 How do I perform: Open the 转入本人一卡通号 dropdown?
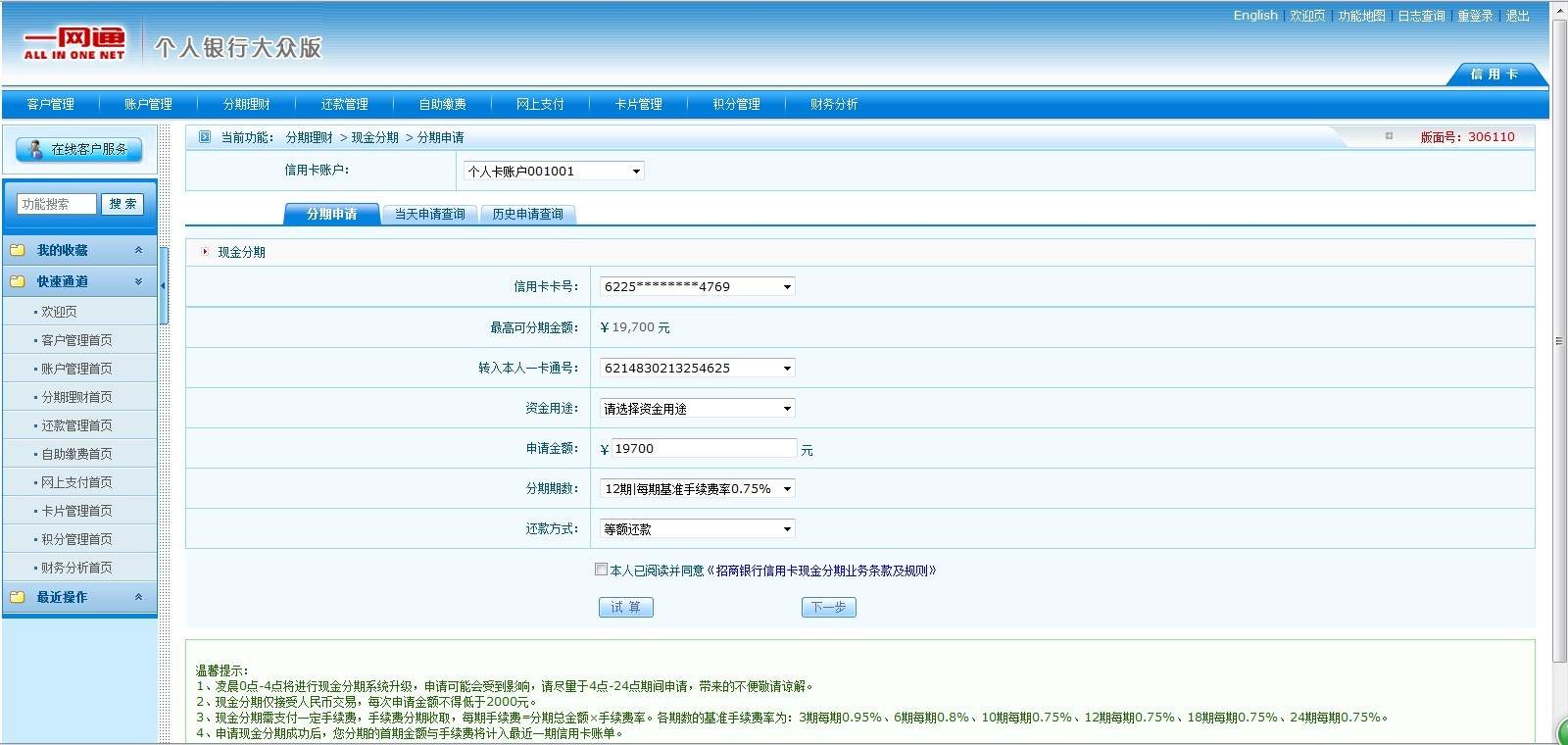coord(697,368)
